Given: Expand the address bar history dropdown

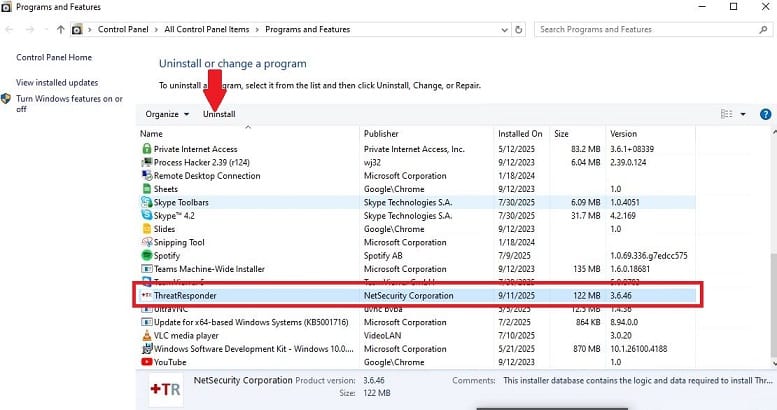Looking at the screenshot, I should (x=502, y=30).
